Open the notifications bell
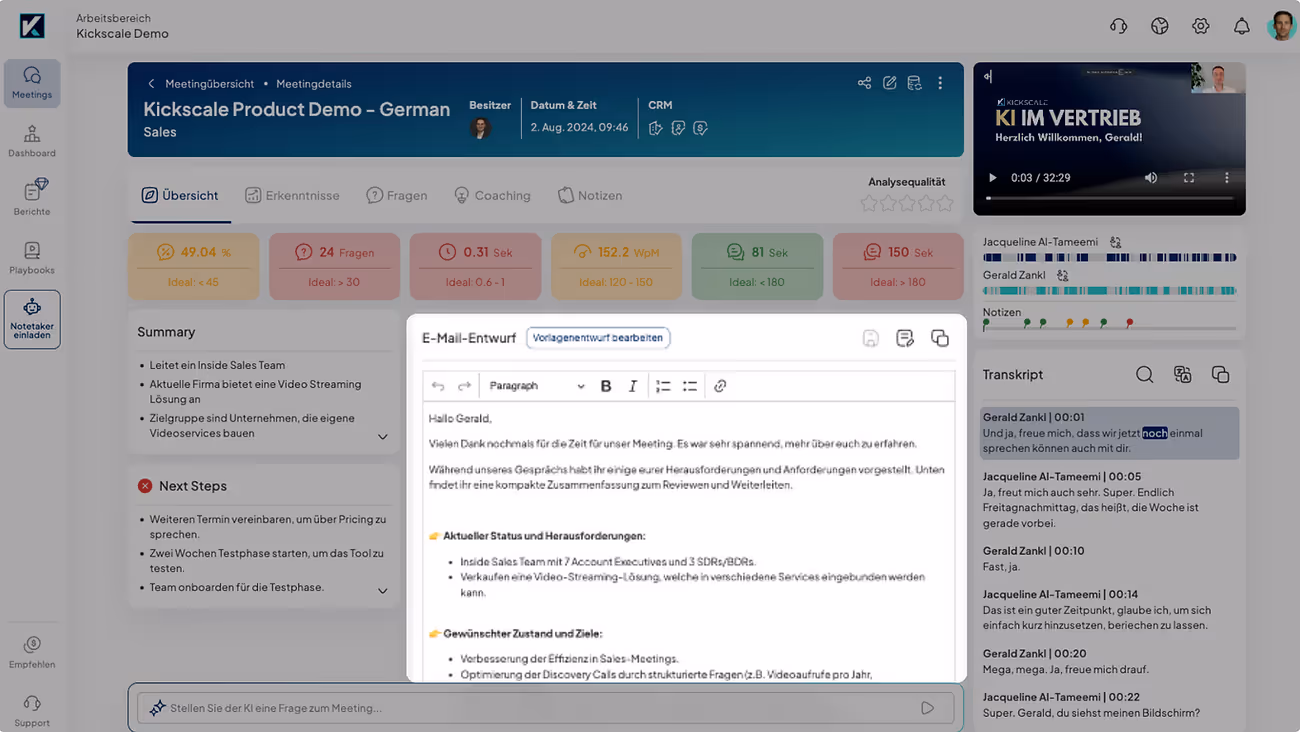This screenshot has height=732, width=1300. click(x=1241, y=26)
